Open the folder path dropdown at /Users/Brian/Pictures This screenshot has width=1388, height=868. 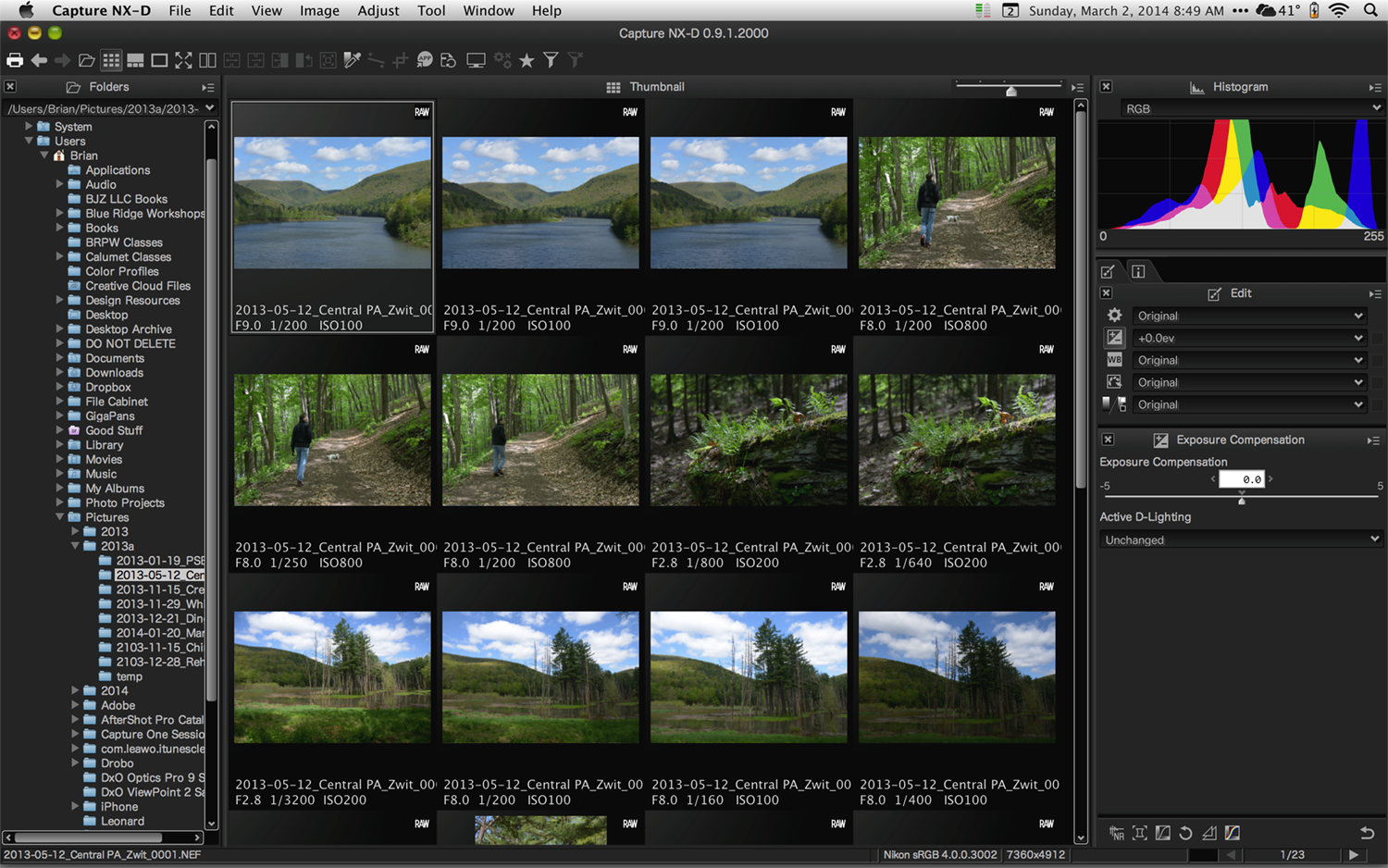(x=110, y=108)
